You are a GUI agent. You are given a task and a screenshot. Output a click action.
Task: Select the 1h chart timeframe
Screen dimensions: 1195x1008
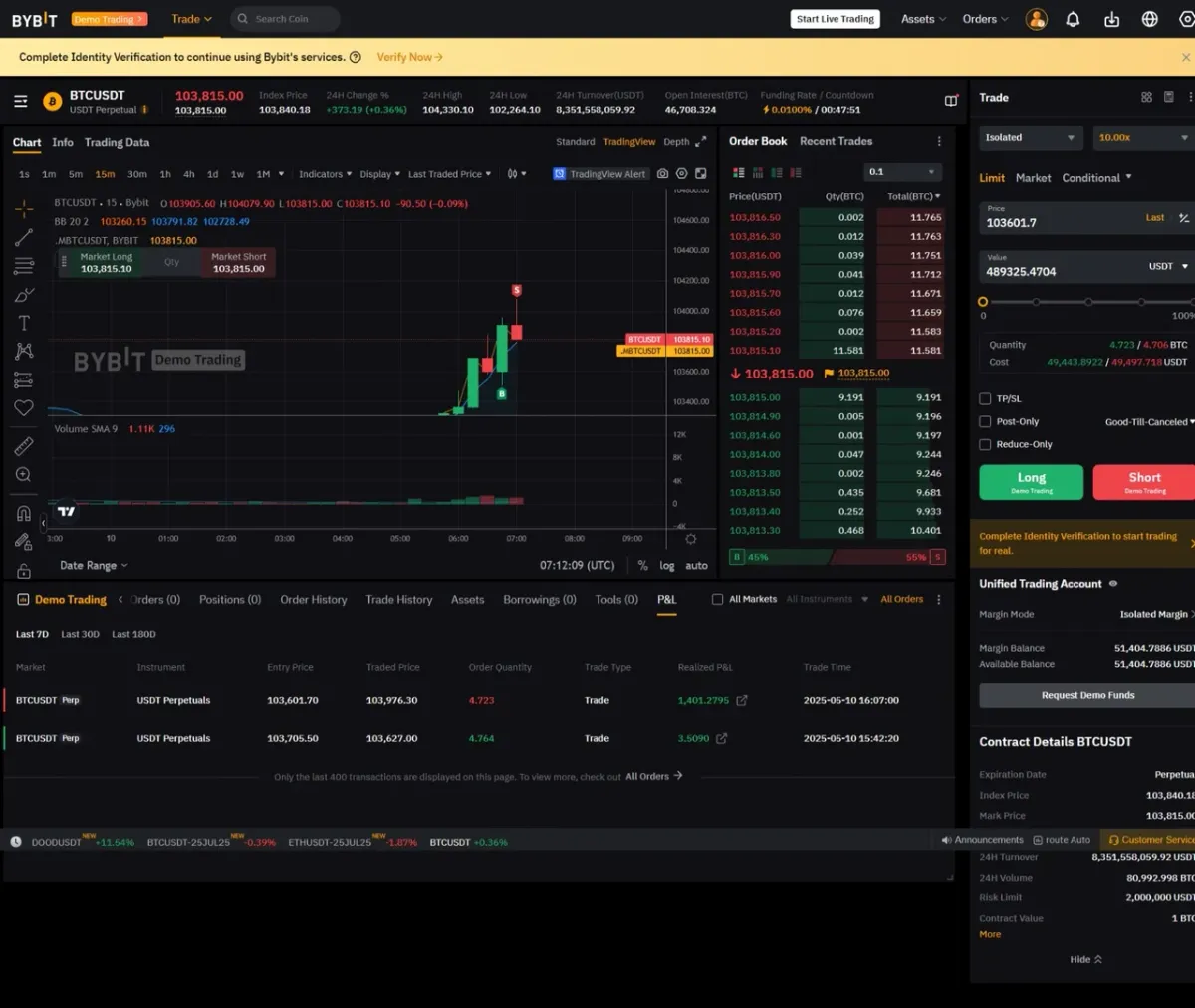164,174
